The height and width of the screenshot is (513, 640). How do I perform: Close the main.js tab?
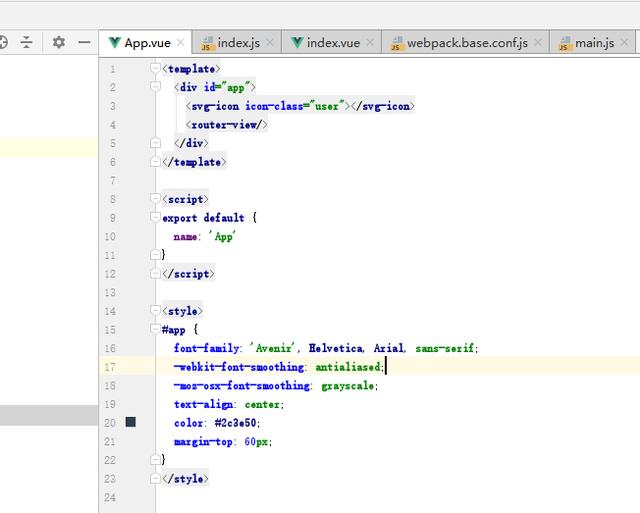tap(624, 42)
